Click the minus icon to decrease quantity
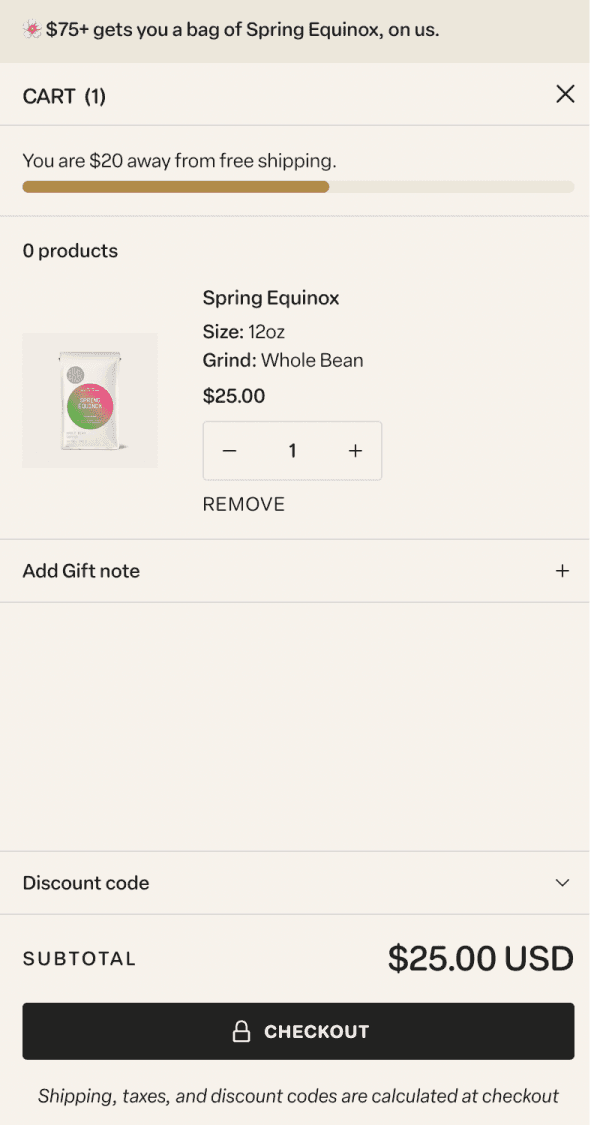Screen dimensions: 590x1125 pos(229,451)
